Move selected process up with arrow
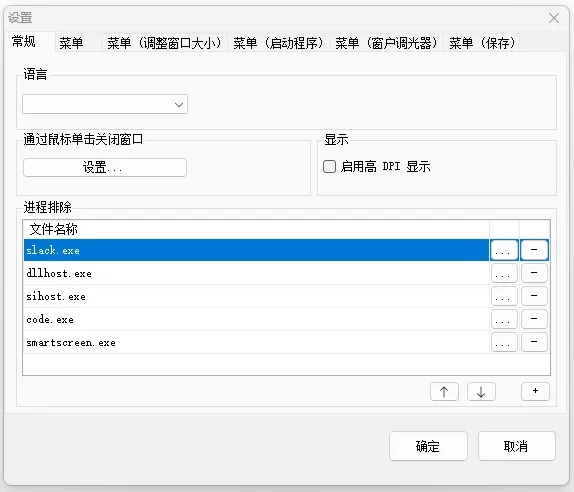Image resolution: width=574 pixels, height=492 pixels. 444,392
